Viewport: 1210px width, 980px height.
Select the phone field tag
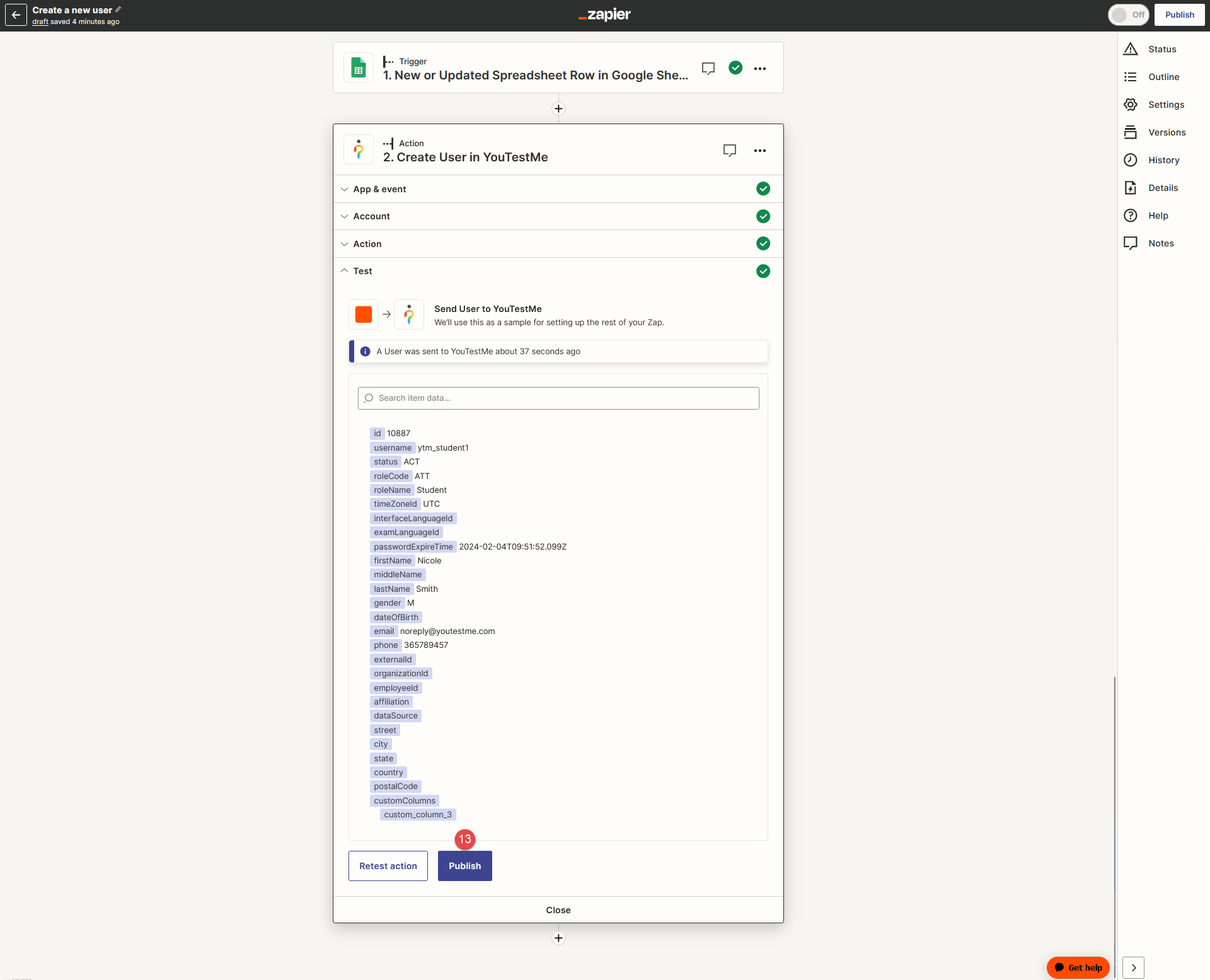click(x=386, y=645)
